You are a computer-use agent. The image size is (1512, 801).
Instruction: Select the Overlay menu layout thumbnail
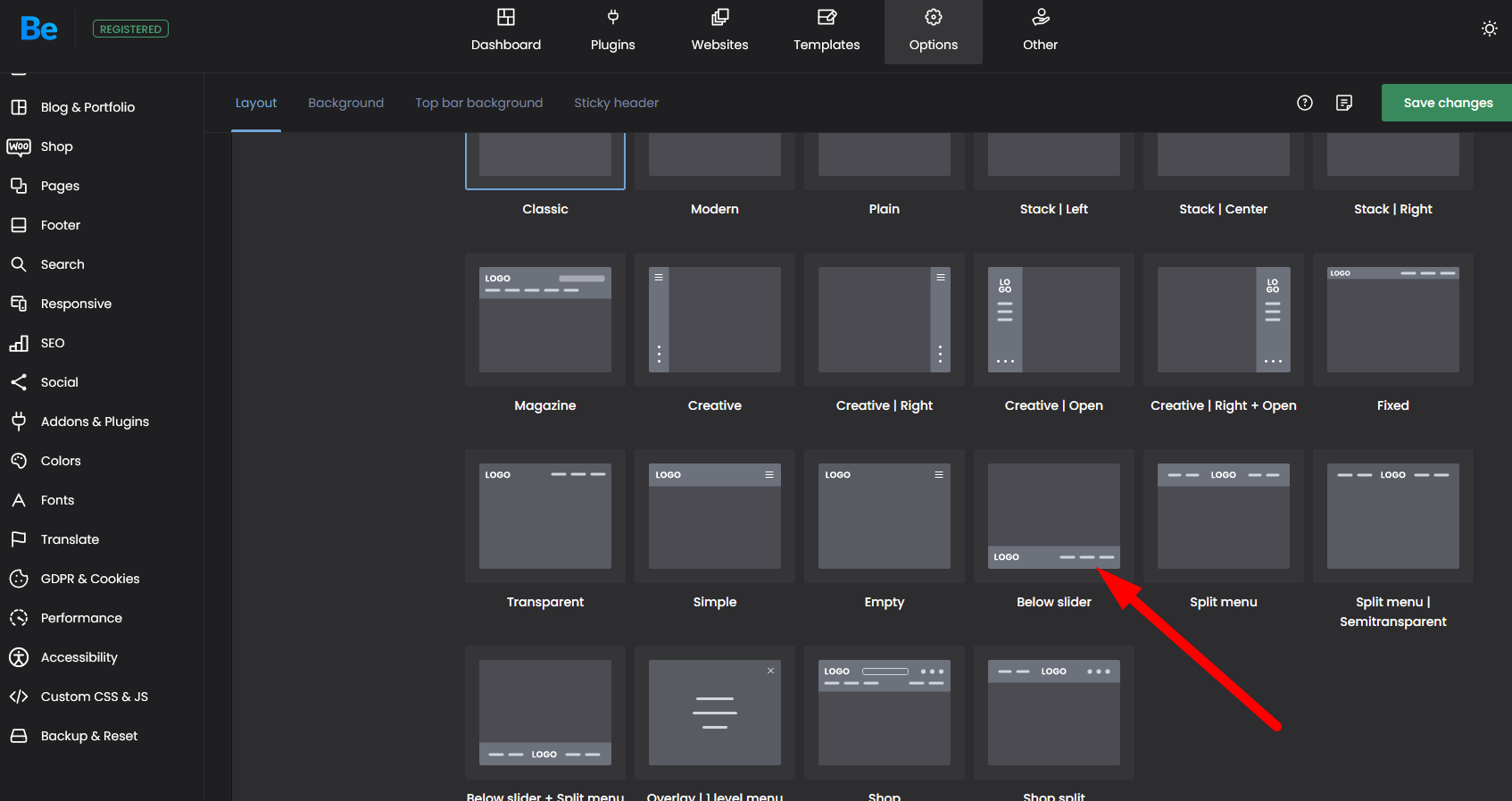click(715, 713)
